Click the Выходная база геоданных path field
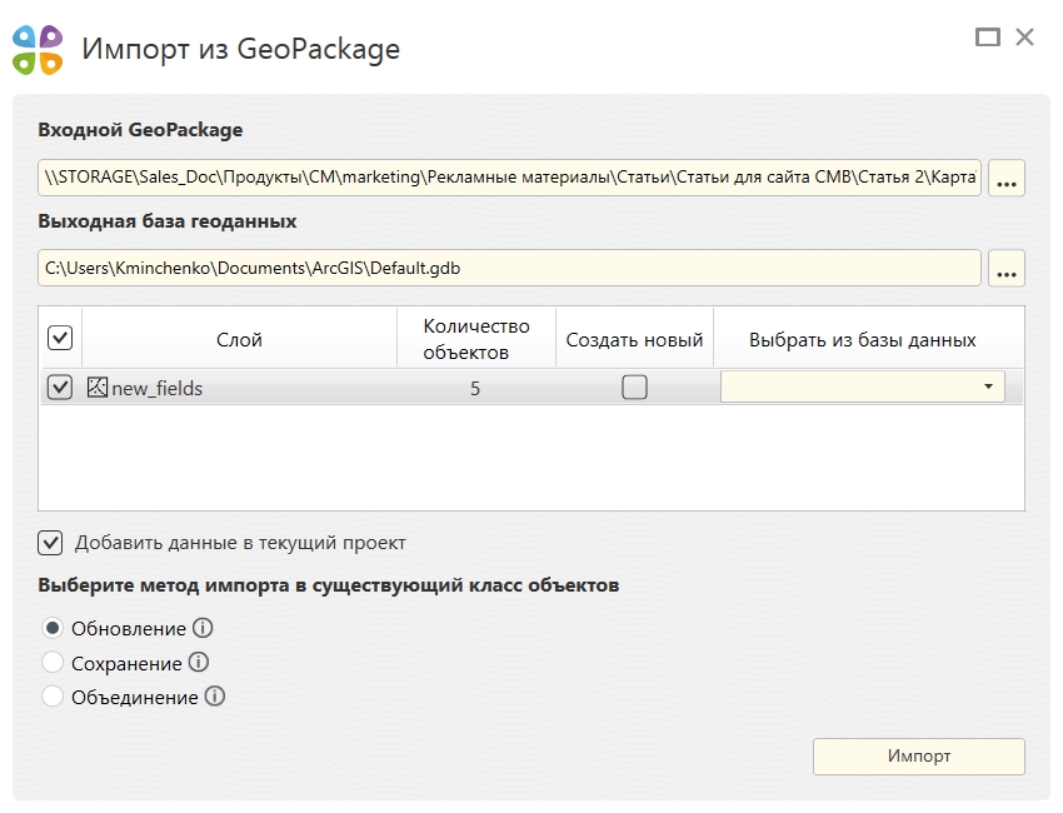The height and width of the screenshot is (813, 1063). click(509, 268)
